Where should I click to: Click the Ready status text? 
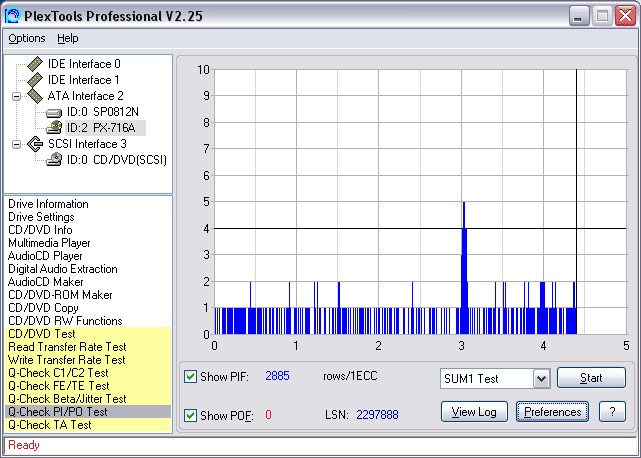(x=24, y=445)
